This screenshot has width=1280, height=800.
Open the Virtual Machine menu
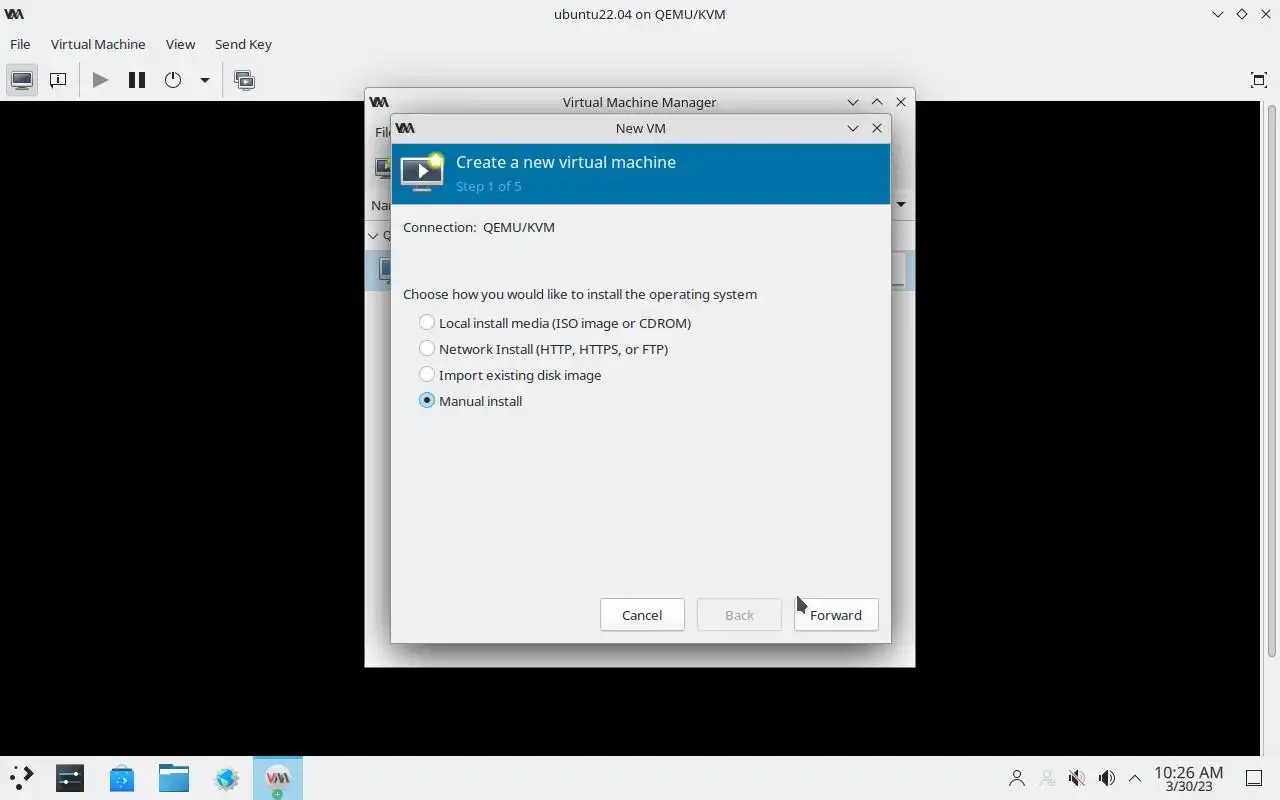(x=98, y=44)
